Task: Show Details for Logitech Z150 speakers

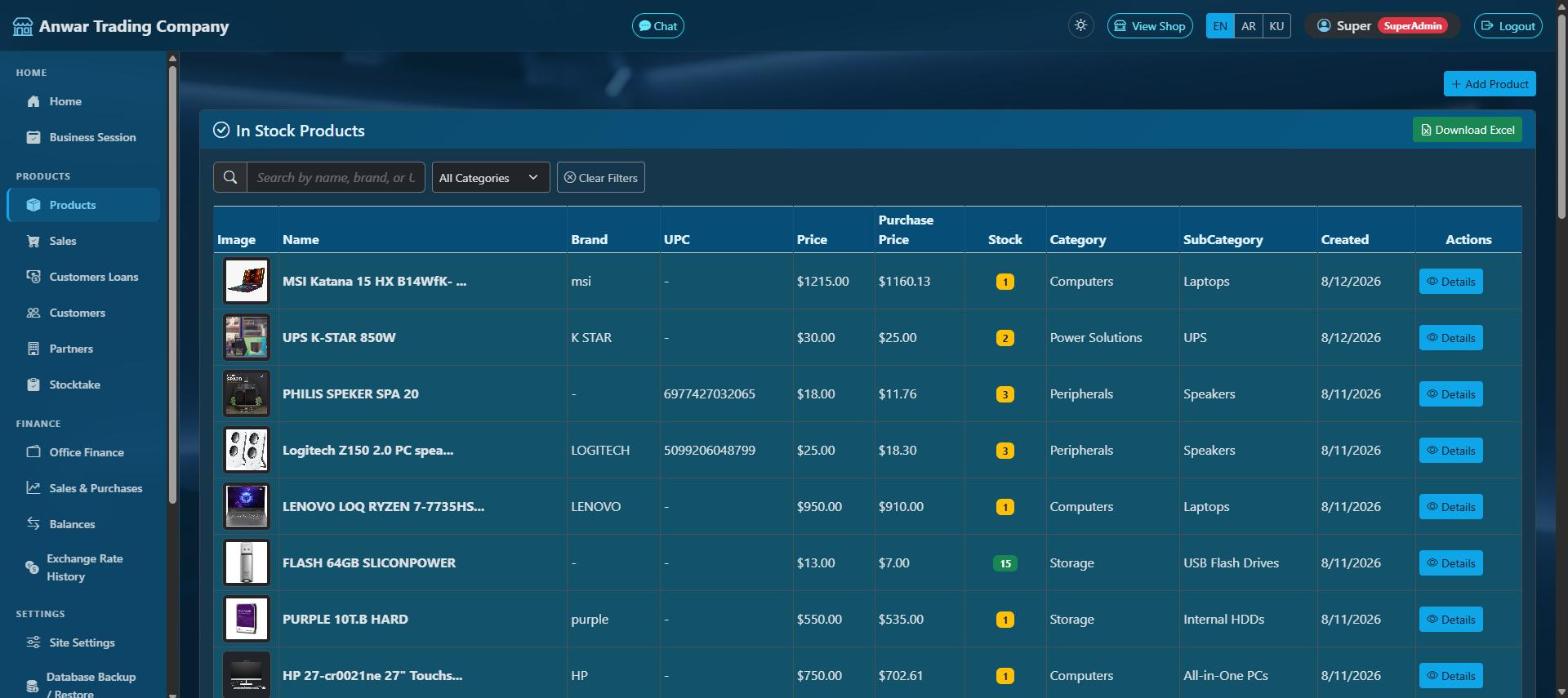Action: (x=1451, y=451)
